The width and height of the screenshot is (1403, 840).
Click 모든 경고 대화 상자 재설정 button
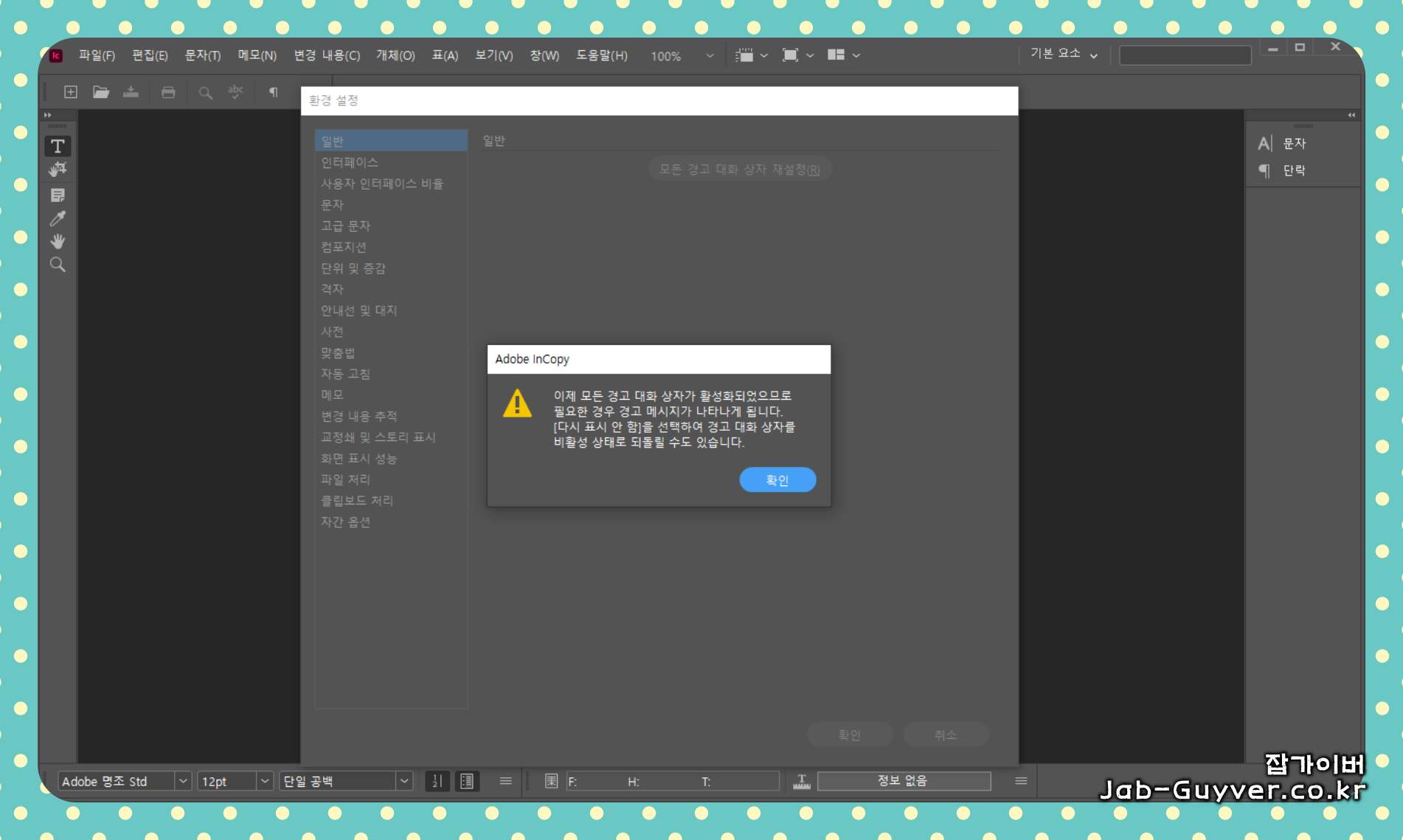click(740, 170)
